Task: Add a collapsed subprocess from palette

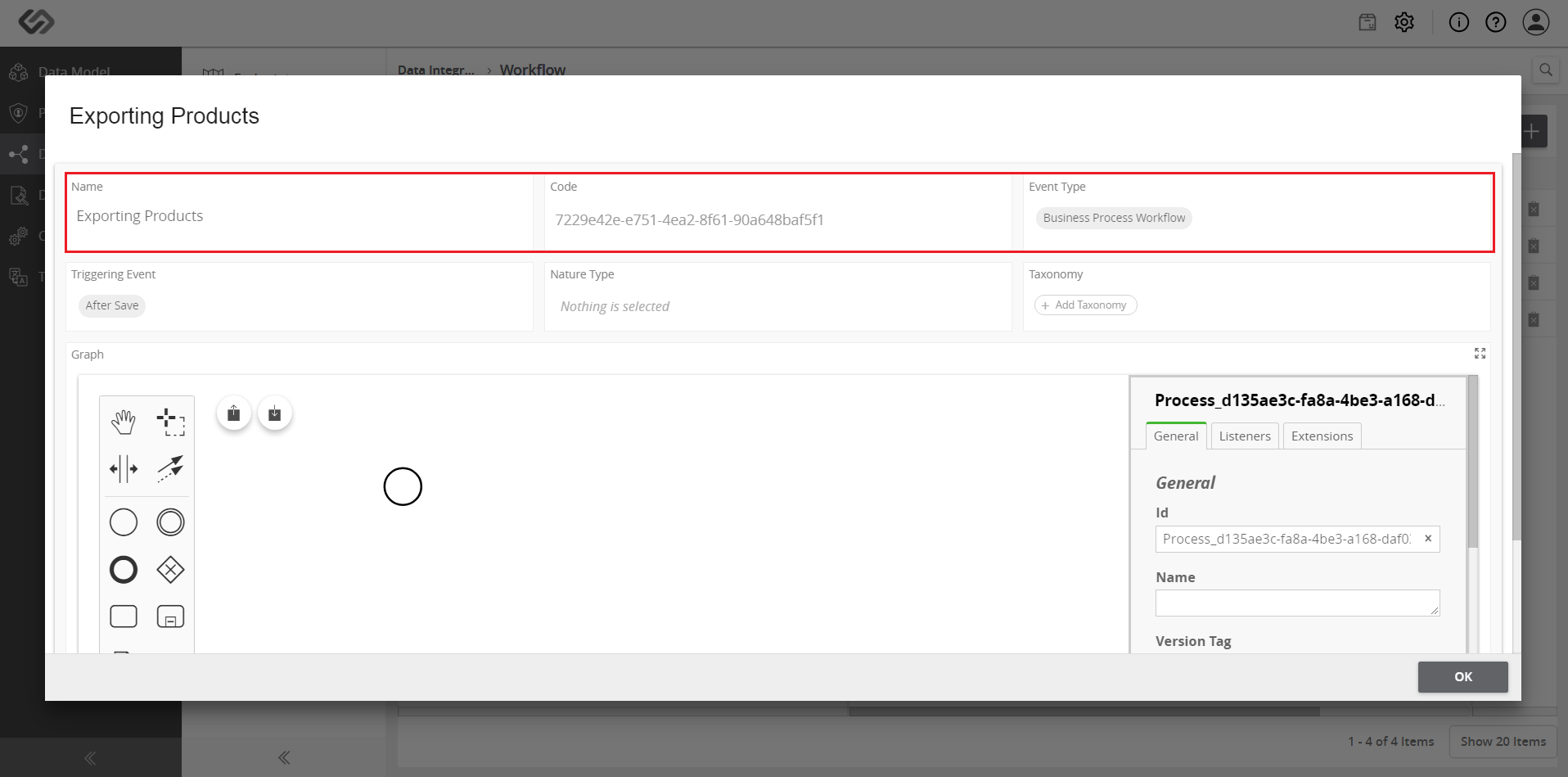Action: pos(170,617)
